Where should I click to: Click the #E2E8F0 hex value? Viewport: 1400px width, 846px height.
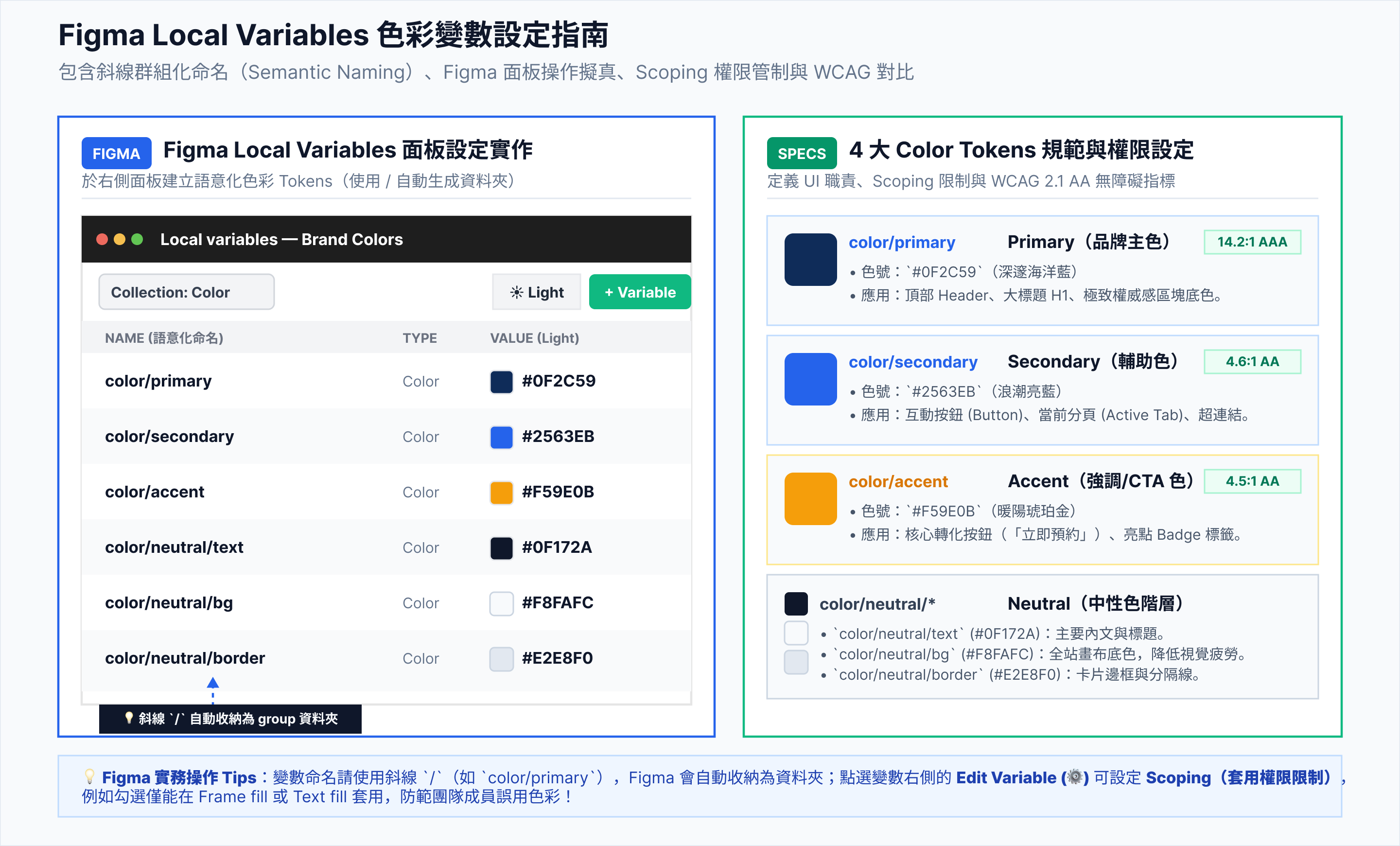tap(558, 658)
